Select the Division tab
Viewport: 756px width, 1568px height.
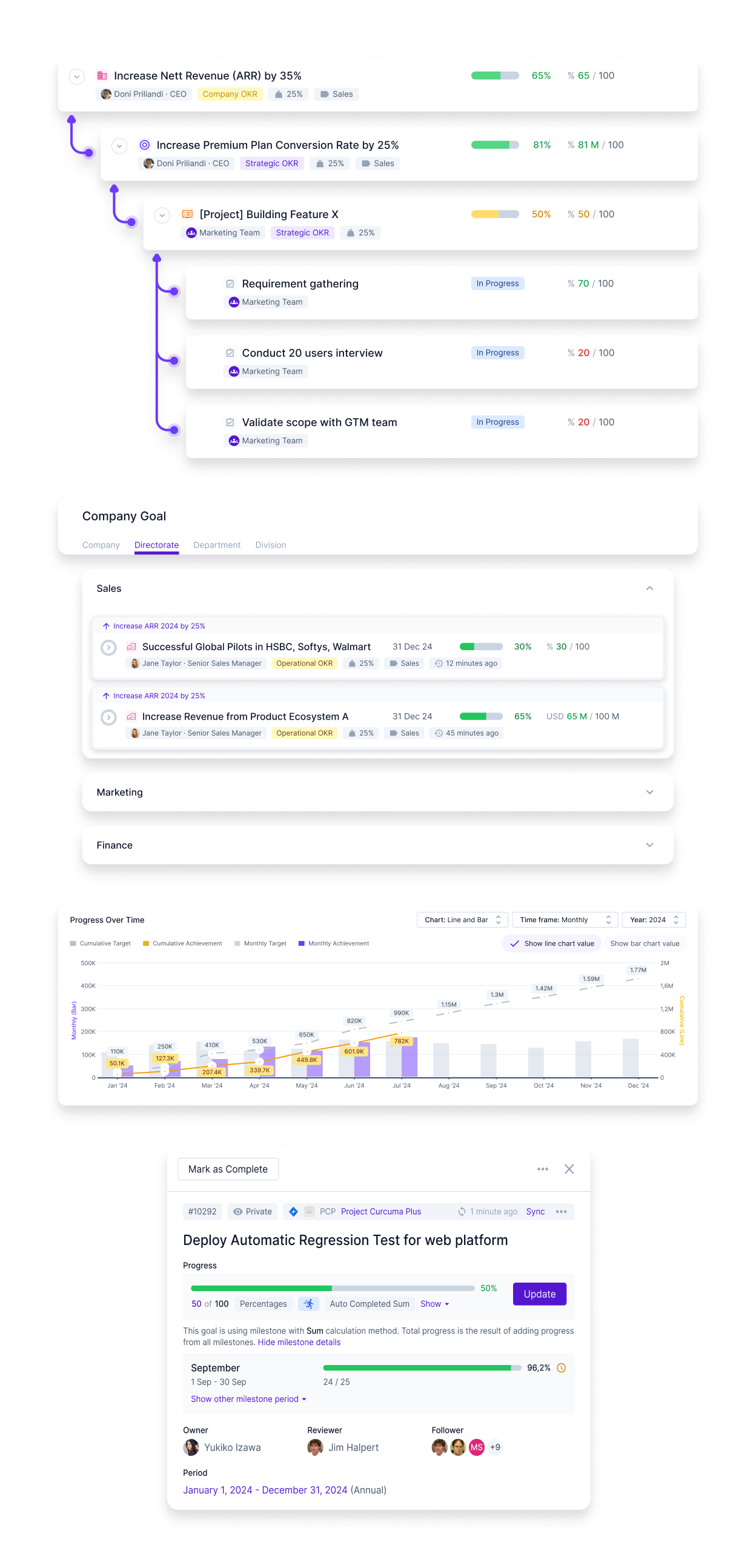(x=270, y=545)
